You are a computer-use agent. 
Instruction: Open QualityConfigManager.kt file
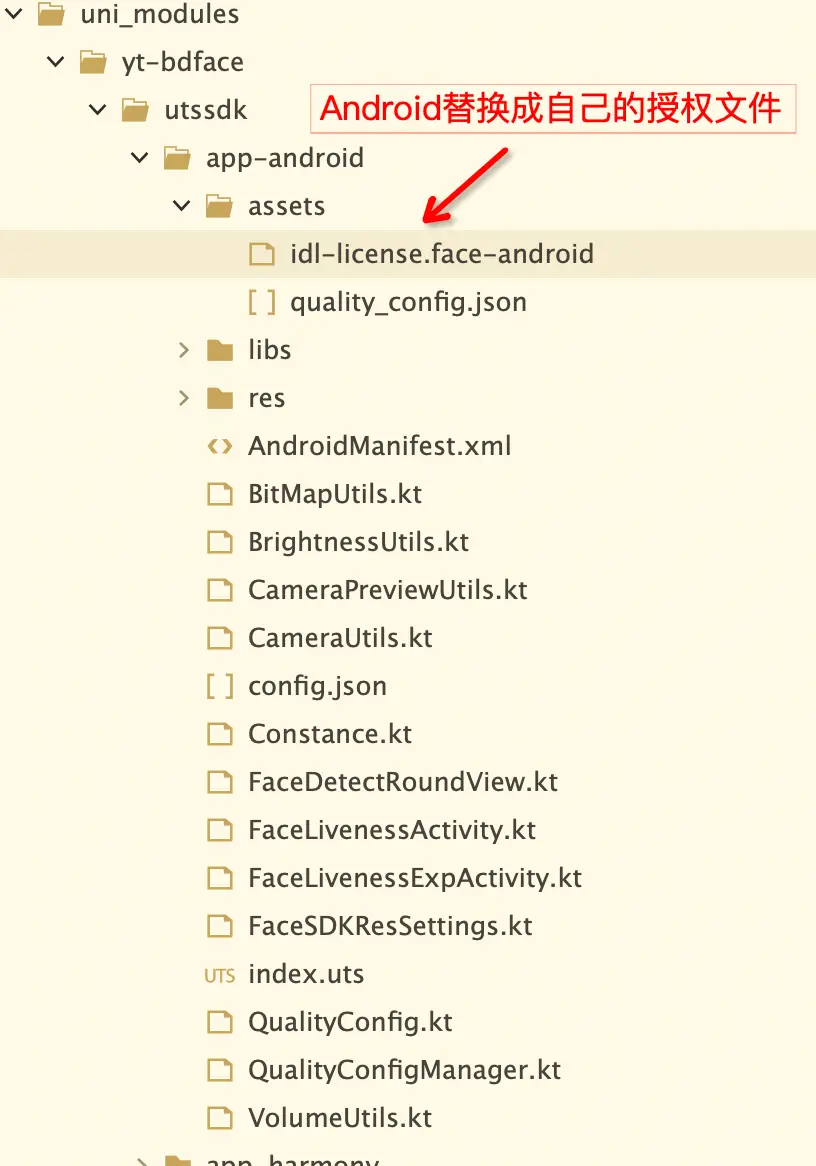(404, 1070)
